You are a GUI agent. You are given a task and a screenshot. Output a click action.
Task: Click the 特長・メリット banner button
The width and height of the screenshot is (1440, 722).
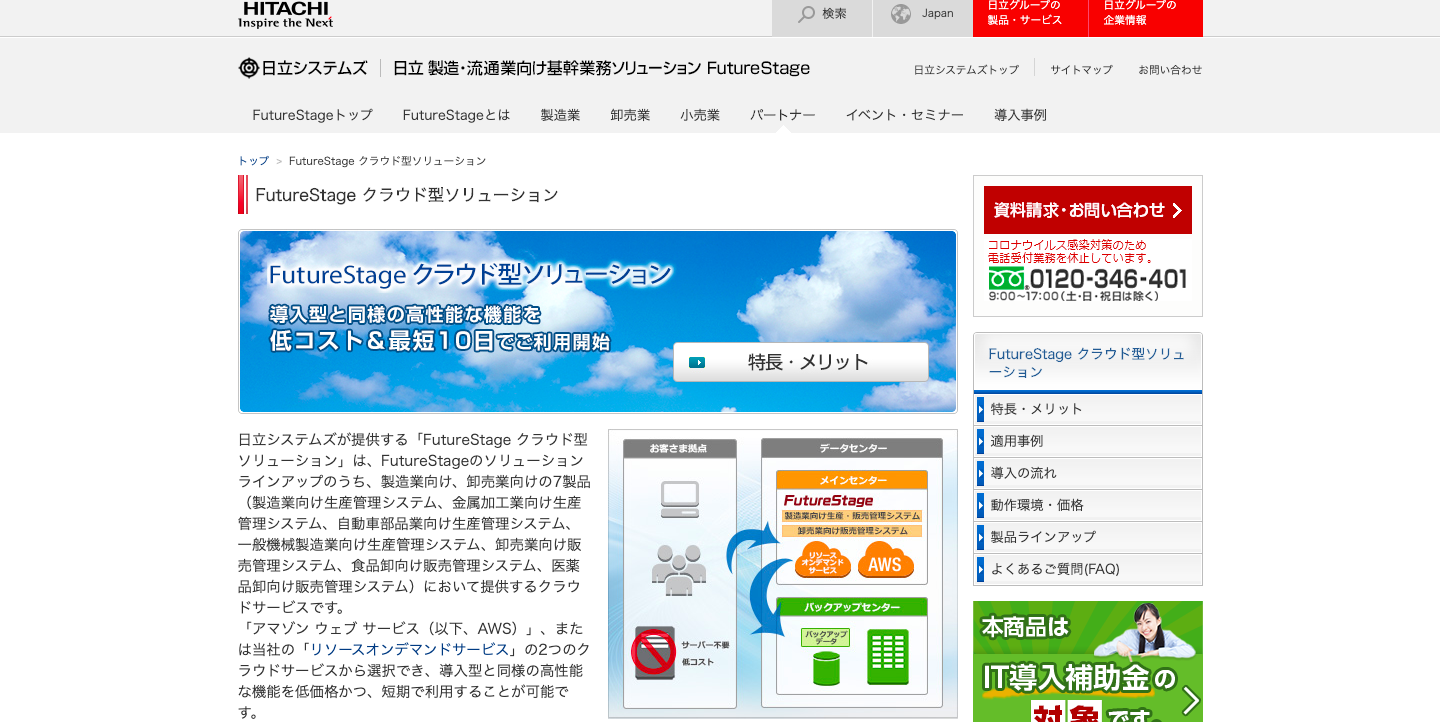coord(801,362)
